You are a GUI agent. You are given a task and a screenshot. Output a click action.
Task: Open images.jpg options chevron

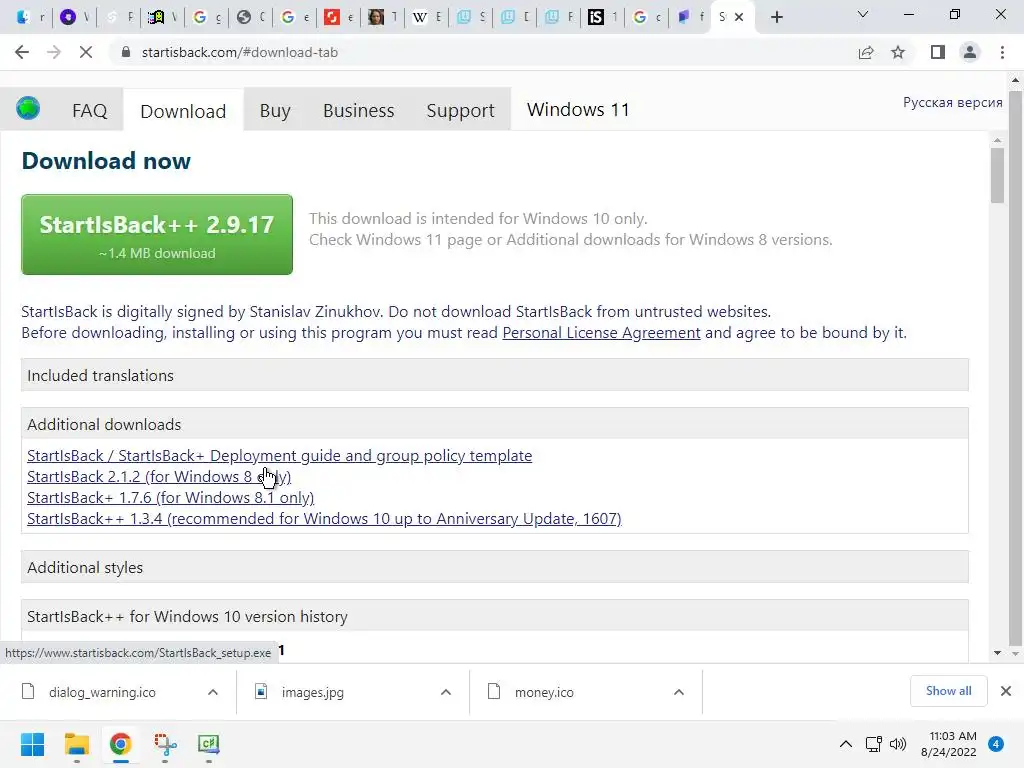[446, 692]
